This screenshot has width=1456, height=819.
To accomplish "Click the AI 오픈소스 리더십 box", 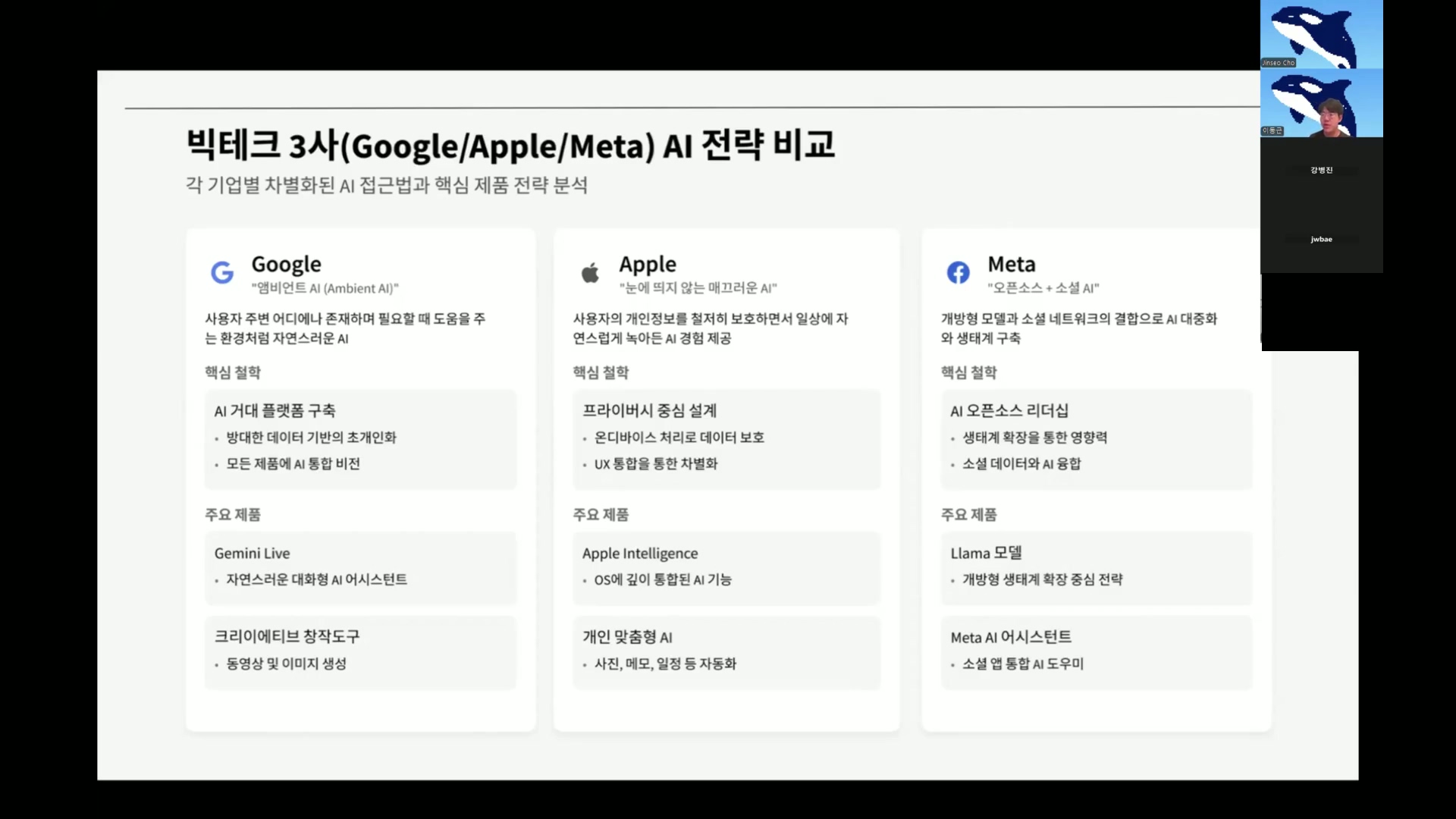I will coord(1096,438).
